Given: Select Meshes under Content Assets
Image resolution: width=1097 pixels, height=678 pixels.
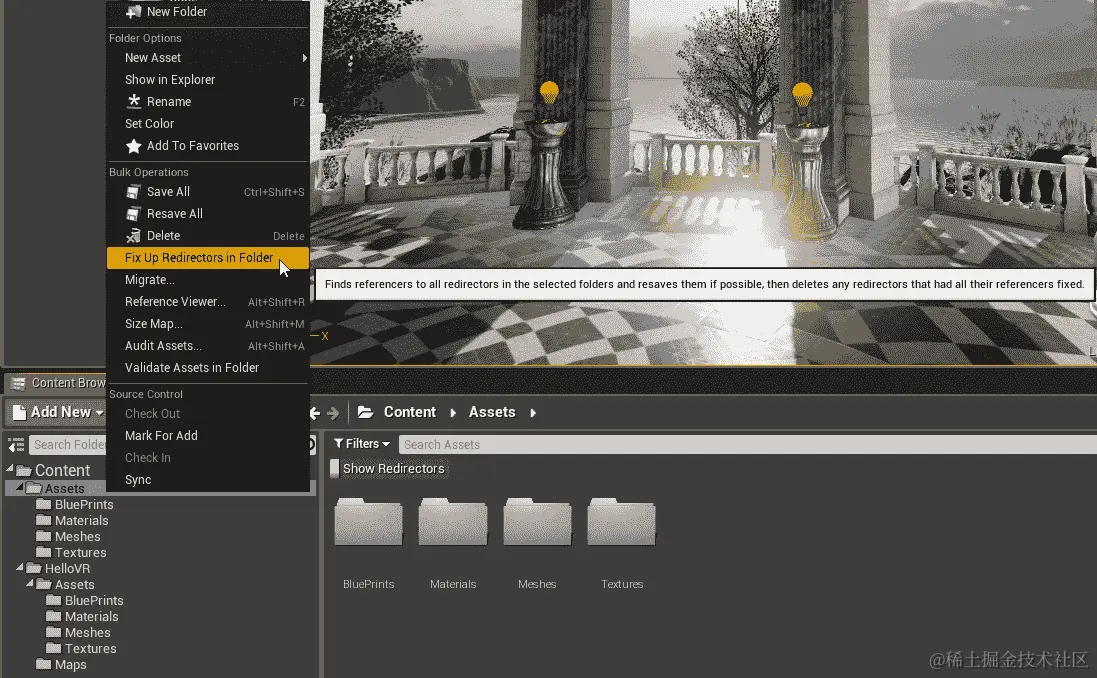Looking at the screenshot, I should pyautogui.click(x=78, y=537).
